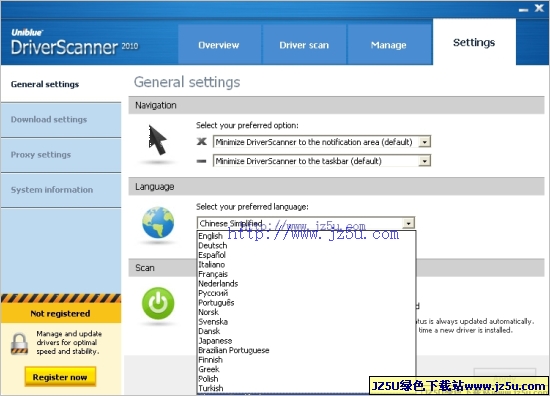Select the Settings tab
550x396 pixels.
pos(474,42)
